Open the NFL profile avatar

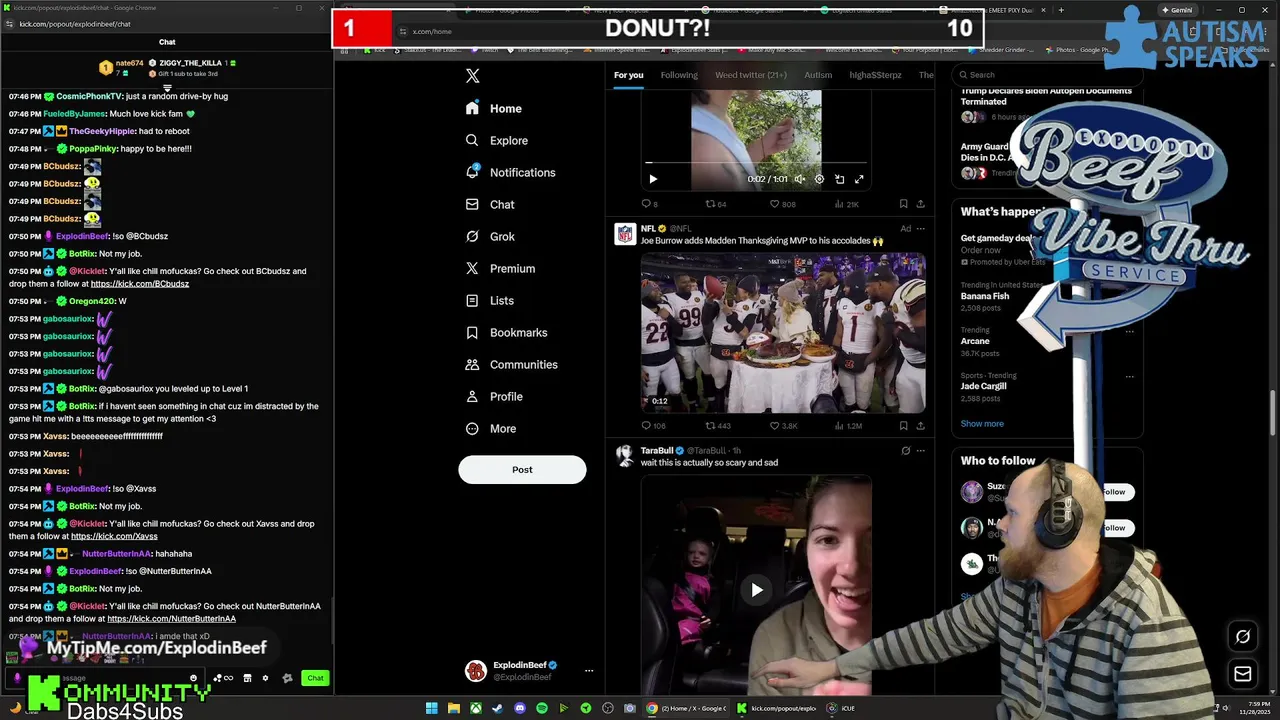[x=625, y=234]
